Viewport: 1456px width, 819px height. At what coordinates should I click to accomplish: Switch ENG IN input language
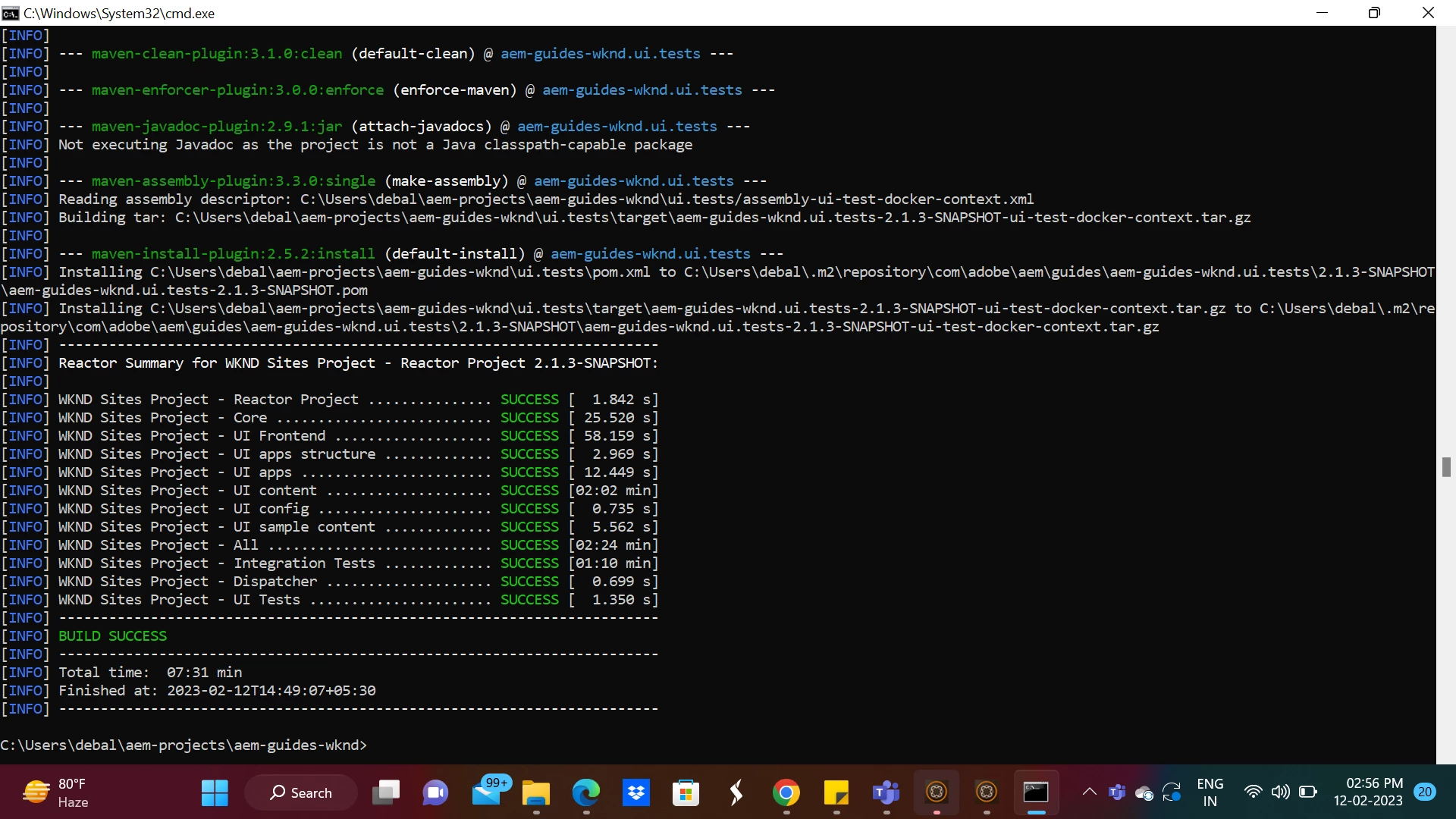(1210, 792)
